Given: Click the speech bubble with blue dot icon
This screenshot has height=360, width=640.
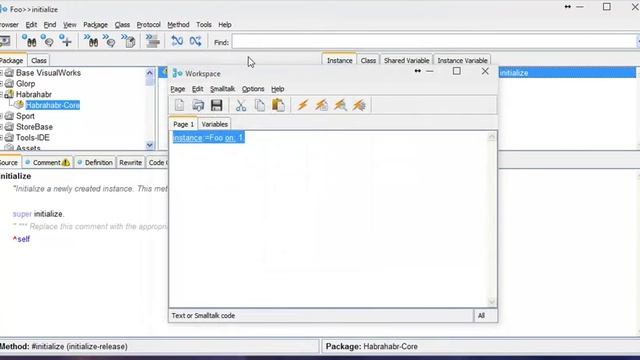Looking at the screenshot, I should 47,41.
